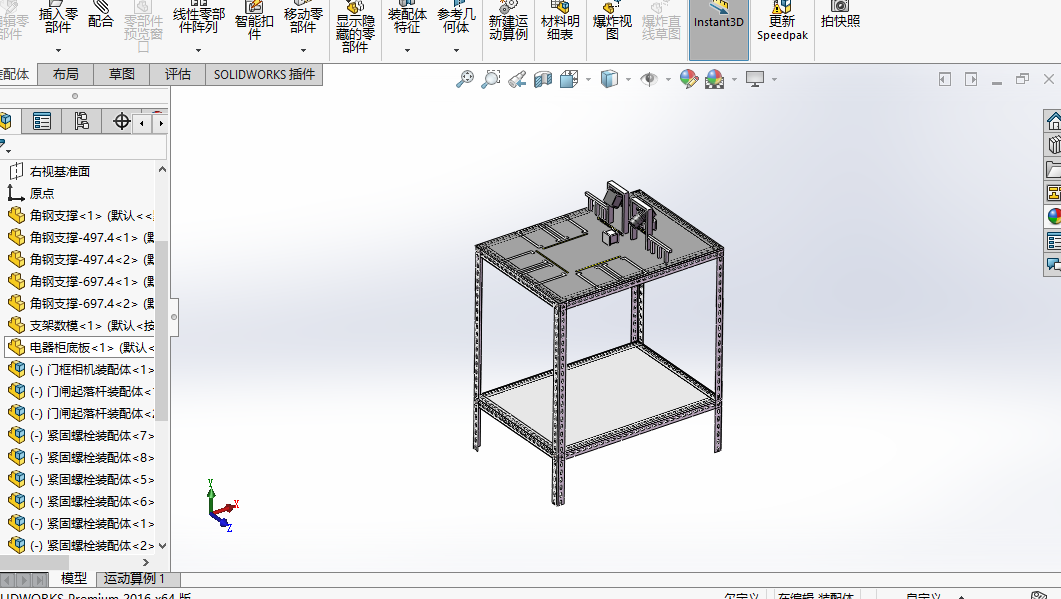Open the SOLIDWORKS Forum chat icon
This screenshot has width=1061, height=599.
1053,264
